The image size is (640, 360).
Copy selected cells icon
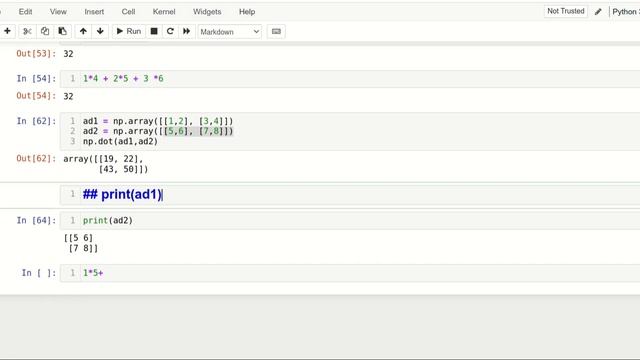click(x=45, y=31)
